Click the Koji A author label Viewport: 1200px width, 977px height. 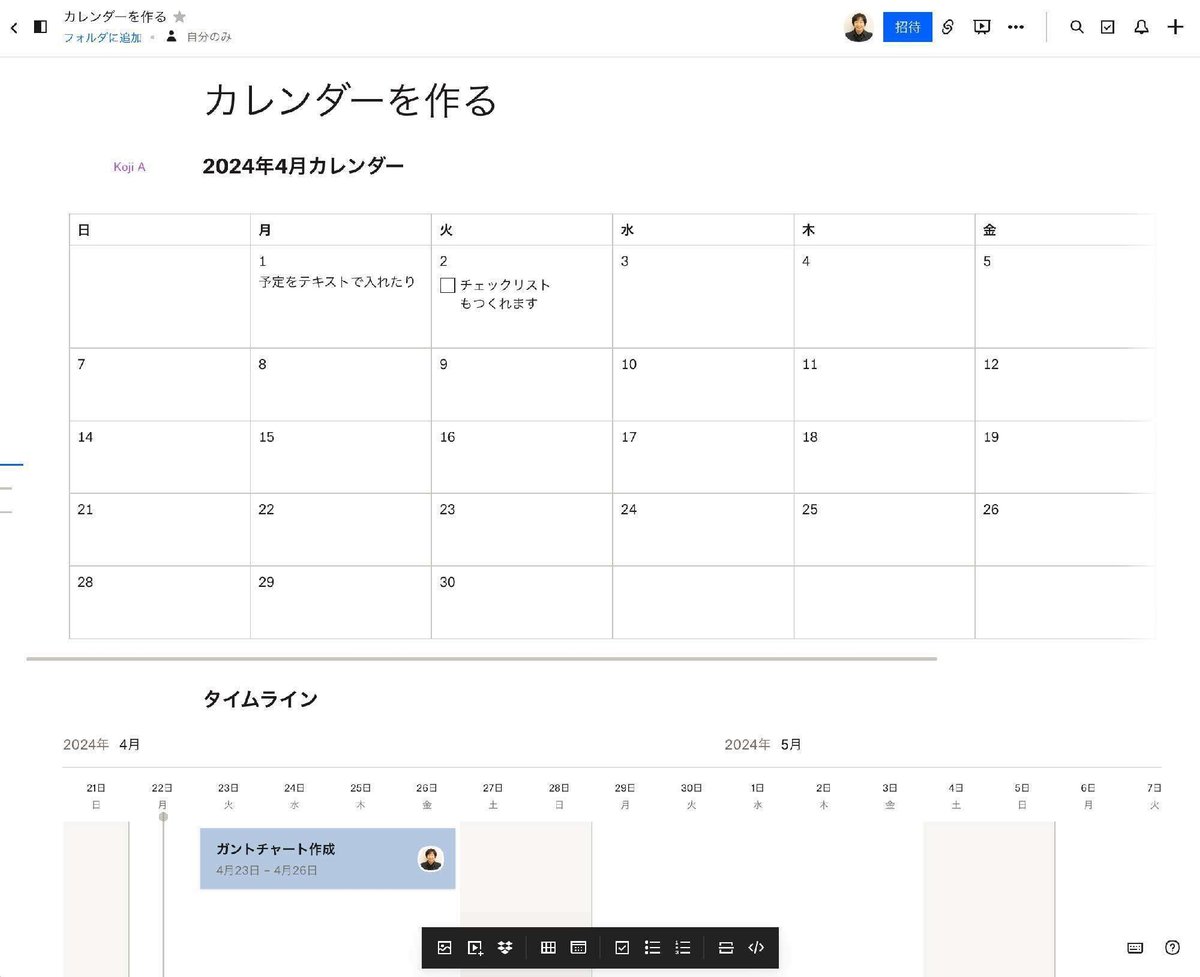click(x=129, y=167)
